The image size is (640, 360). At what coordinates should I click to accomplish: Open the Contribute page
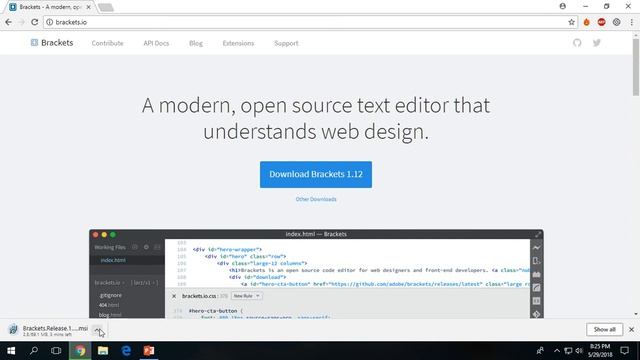(107, 43)
